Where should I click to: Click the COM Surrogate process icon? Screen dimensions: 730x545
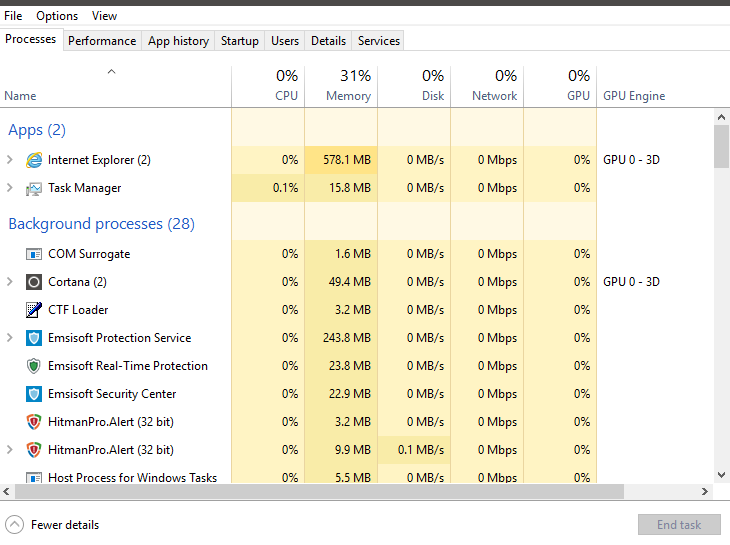click(x=34, y=254)
